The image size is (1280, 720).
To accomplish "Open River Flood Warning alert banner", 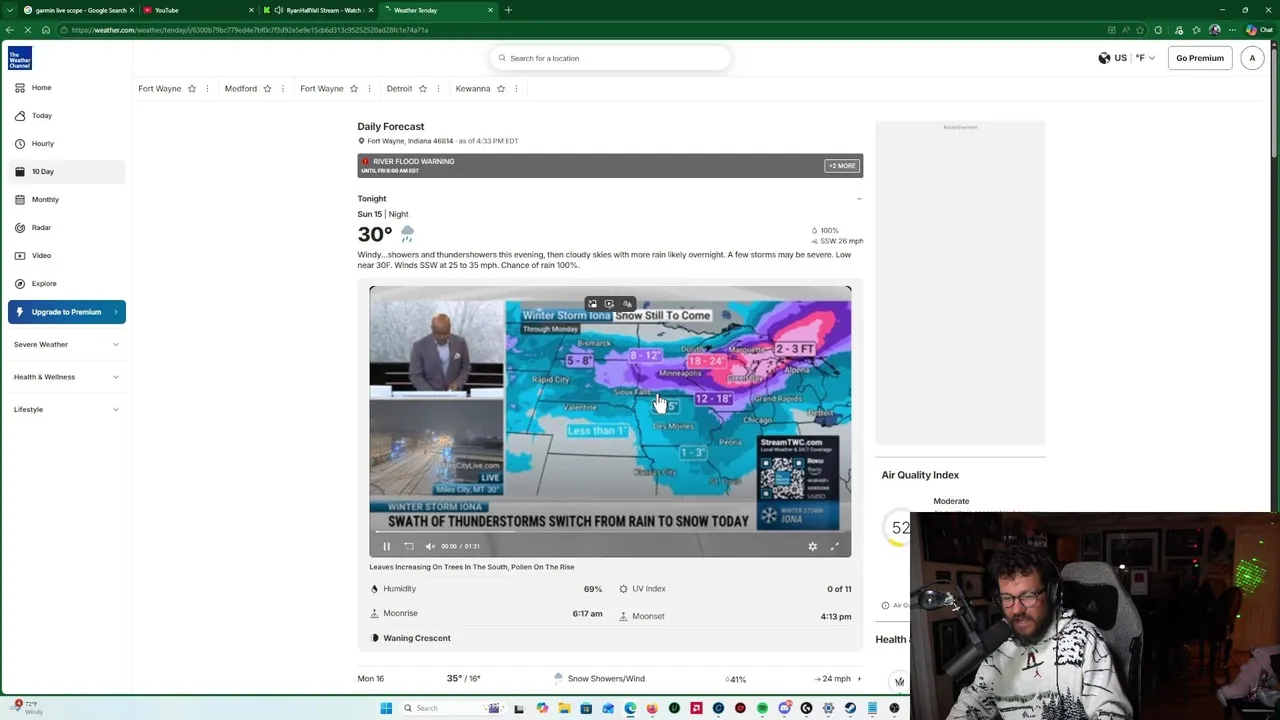I will (x=610, y=165).
